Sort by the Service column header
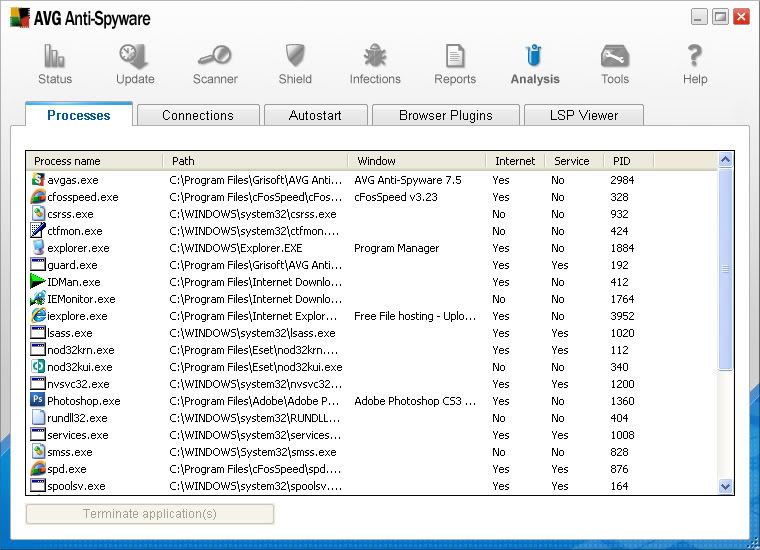The width and height of the screenshot is (760, 550). click(x=574, y=161)
